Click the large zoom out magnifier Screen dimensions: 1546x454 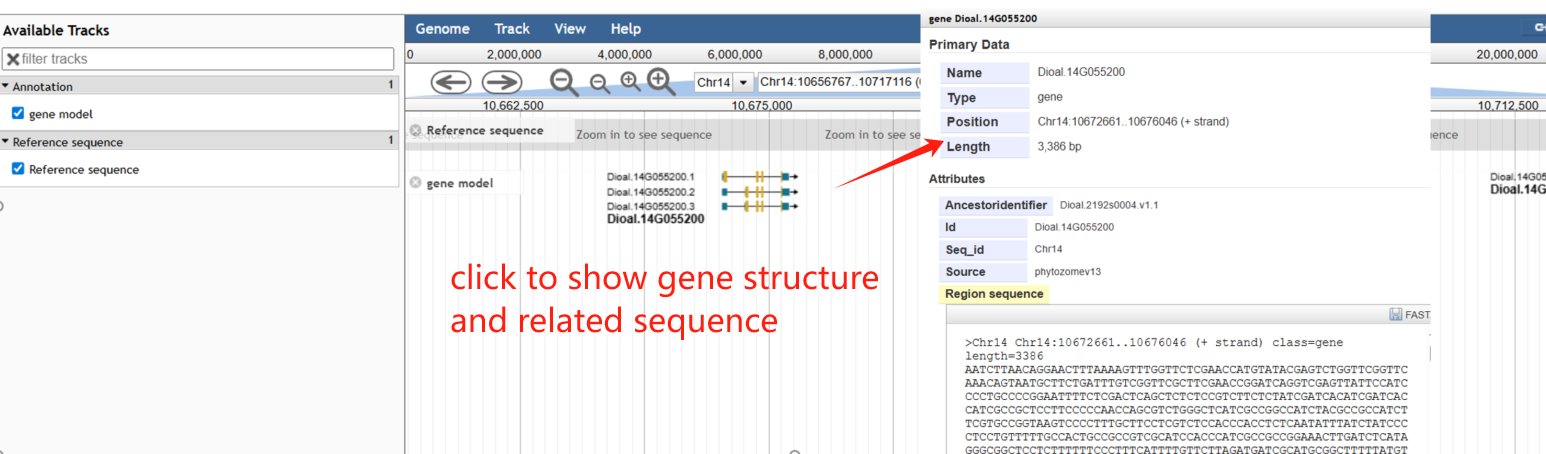point(565,82)
